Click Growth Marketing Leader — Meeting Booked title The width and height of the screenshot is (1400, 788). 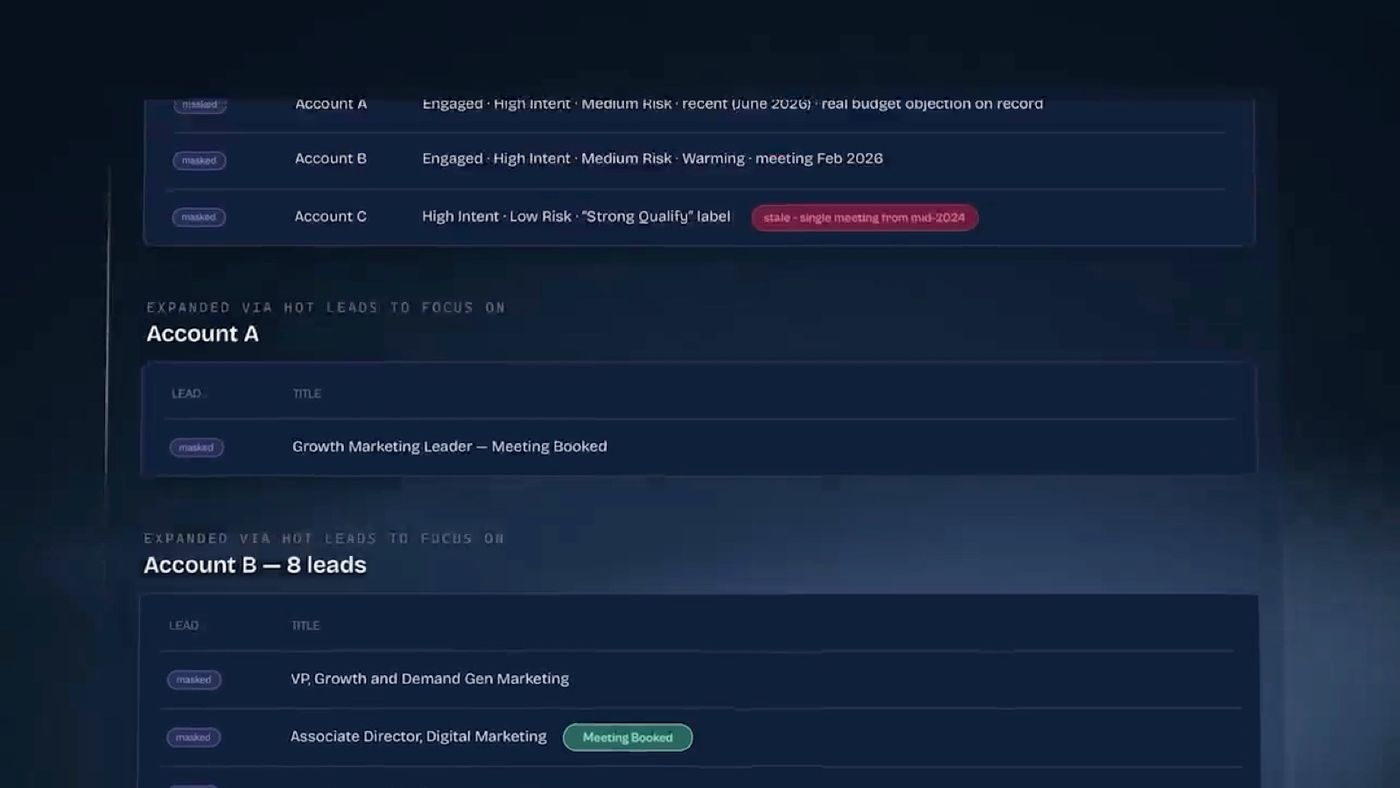point(450,446)
